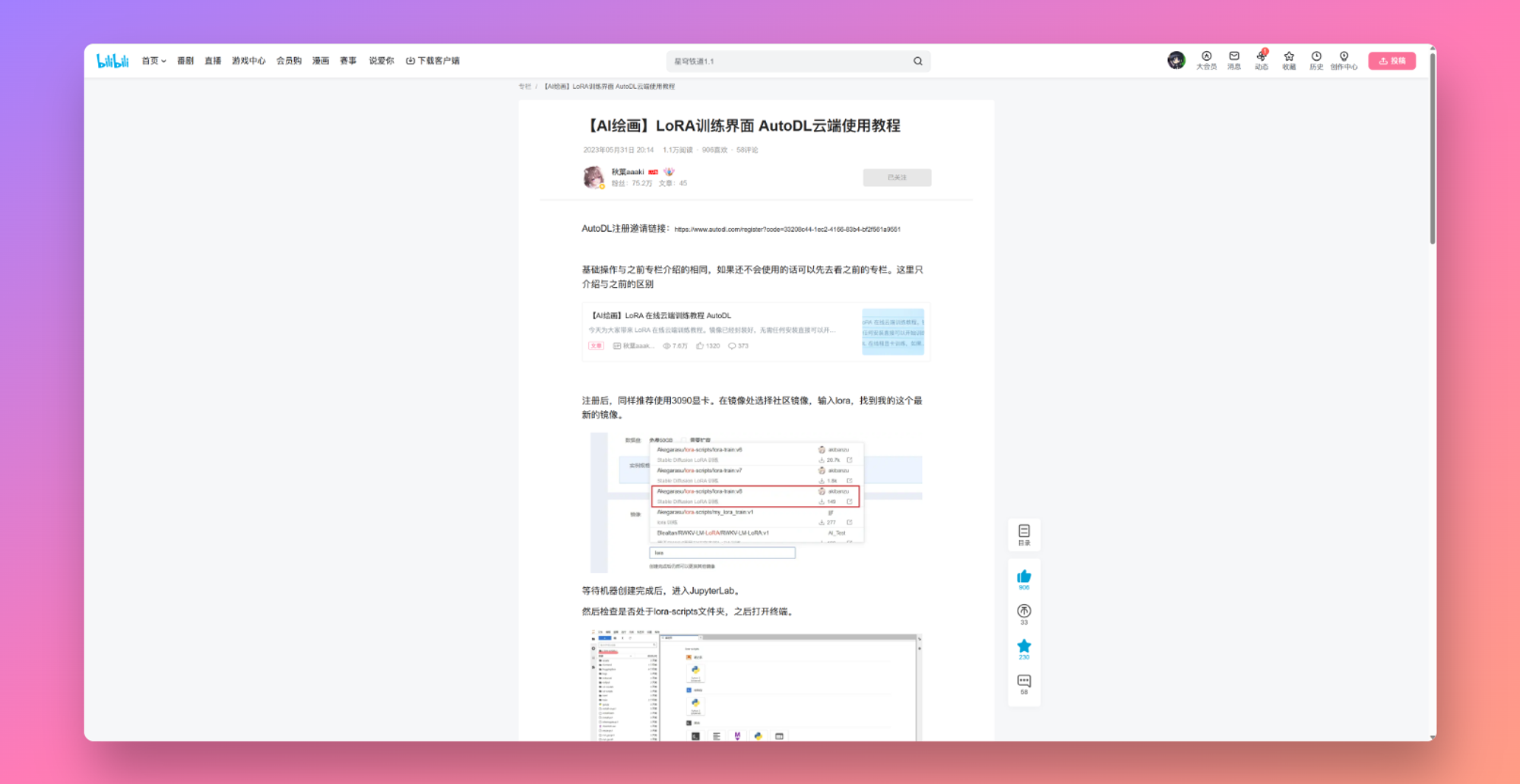Image resolution: width=1520 pixels, height=784 pixels.
Task: Click the article title 【AI绘画】LoRA训练界面
Action: 742,126
